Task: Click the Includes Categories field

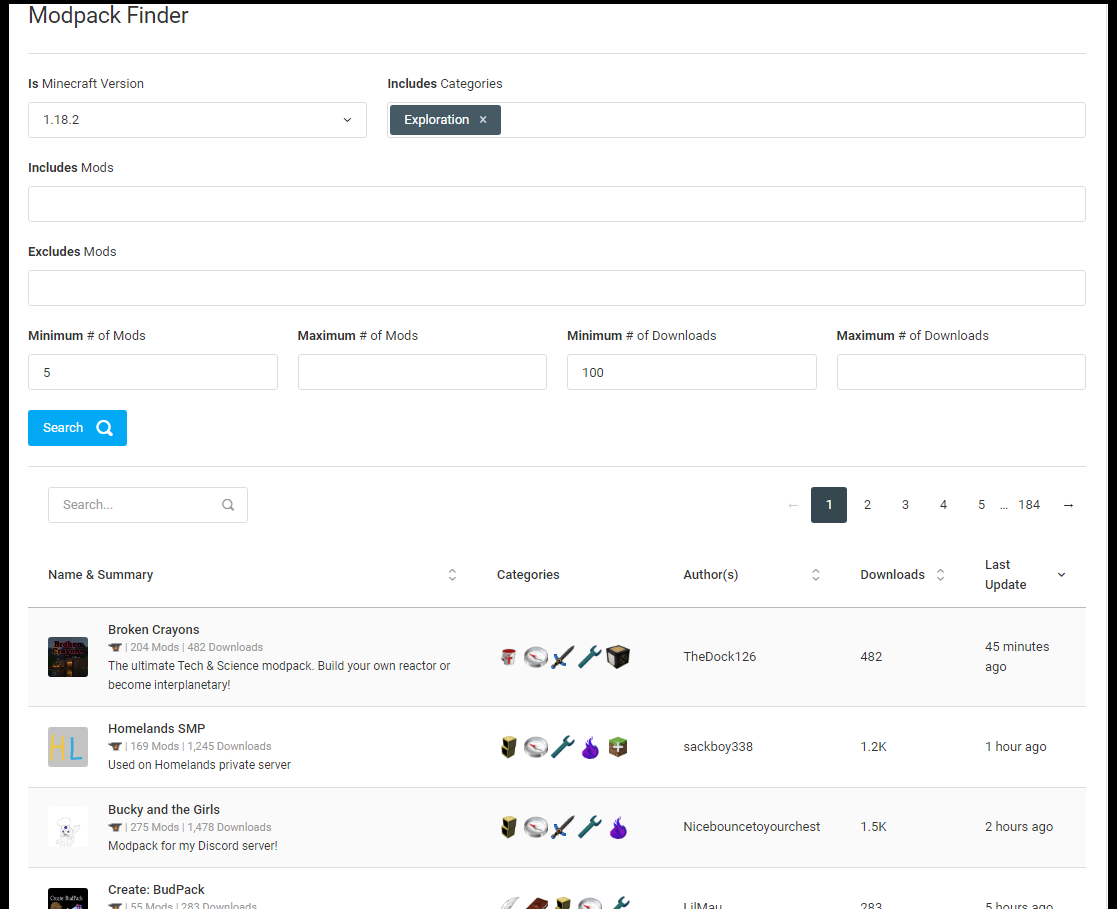Action: (736, 120)
